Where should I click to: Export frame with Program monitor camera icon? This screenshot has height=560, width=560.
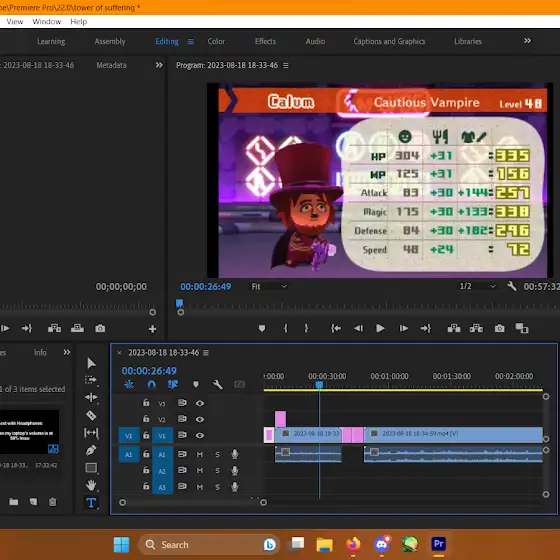coord(500,328)
